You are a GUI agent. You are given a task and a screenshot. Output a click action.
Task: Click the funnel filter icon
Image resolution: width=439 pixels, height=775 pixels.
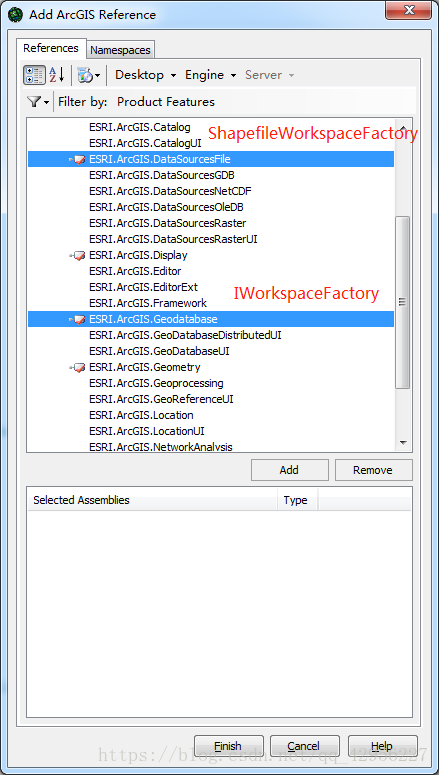tap(34, 102)
